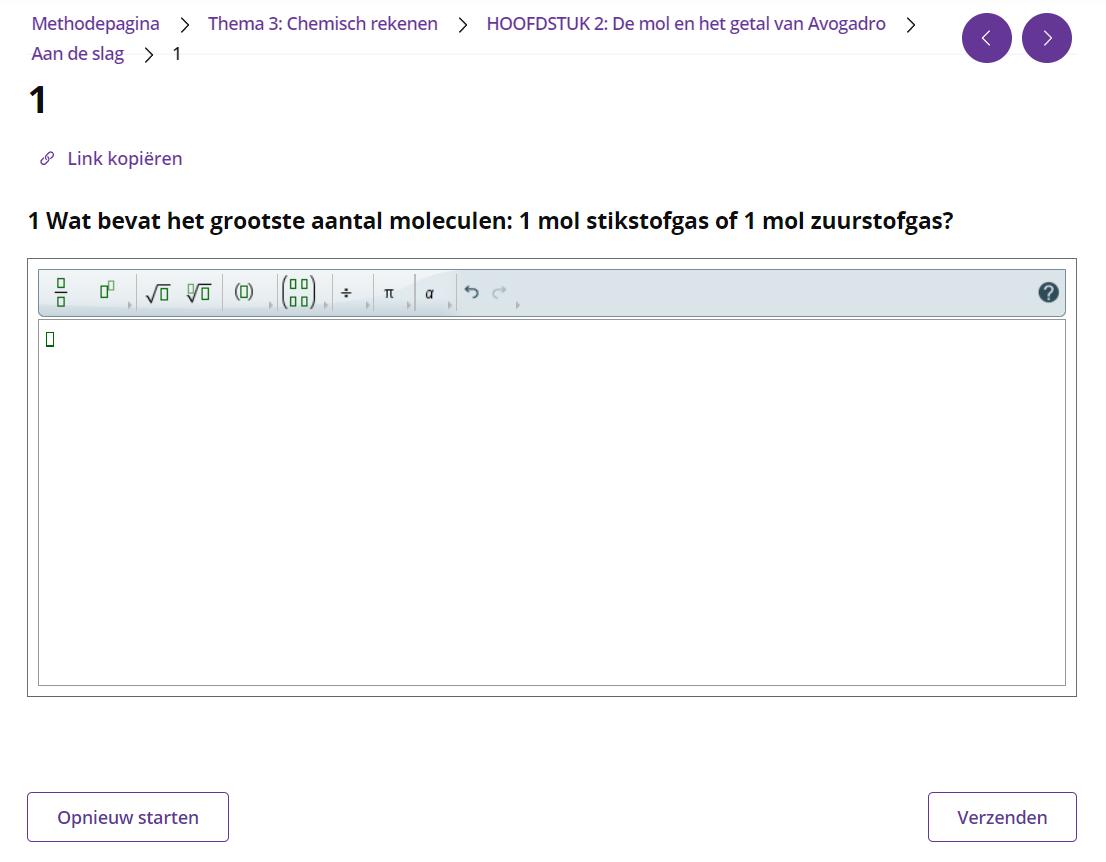1106x862 pixels.
Task: Click the division operator symbol
Action: click(x=346, y=293)
